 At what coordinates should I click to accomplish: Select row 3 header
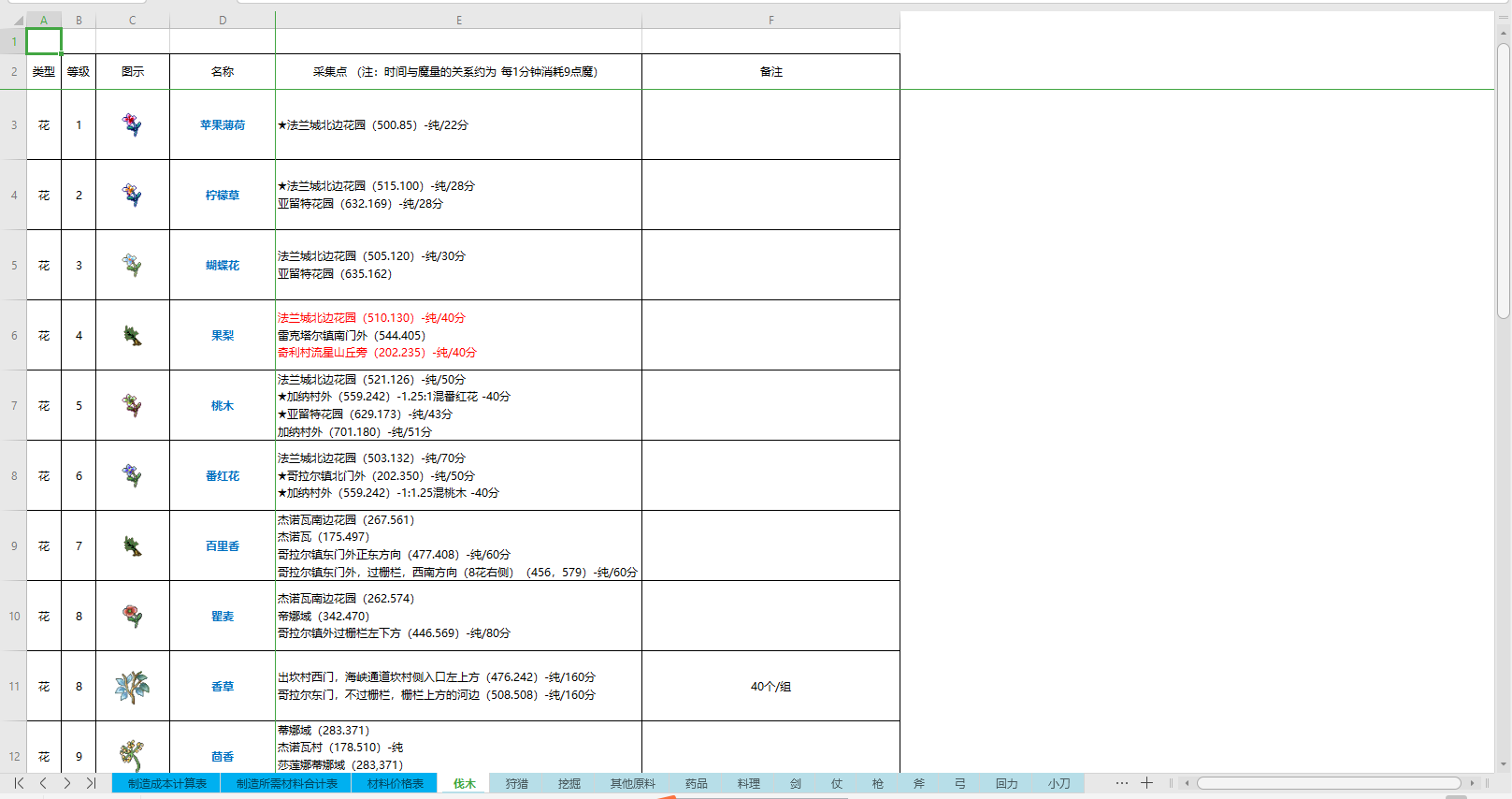(13, 124)
